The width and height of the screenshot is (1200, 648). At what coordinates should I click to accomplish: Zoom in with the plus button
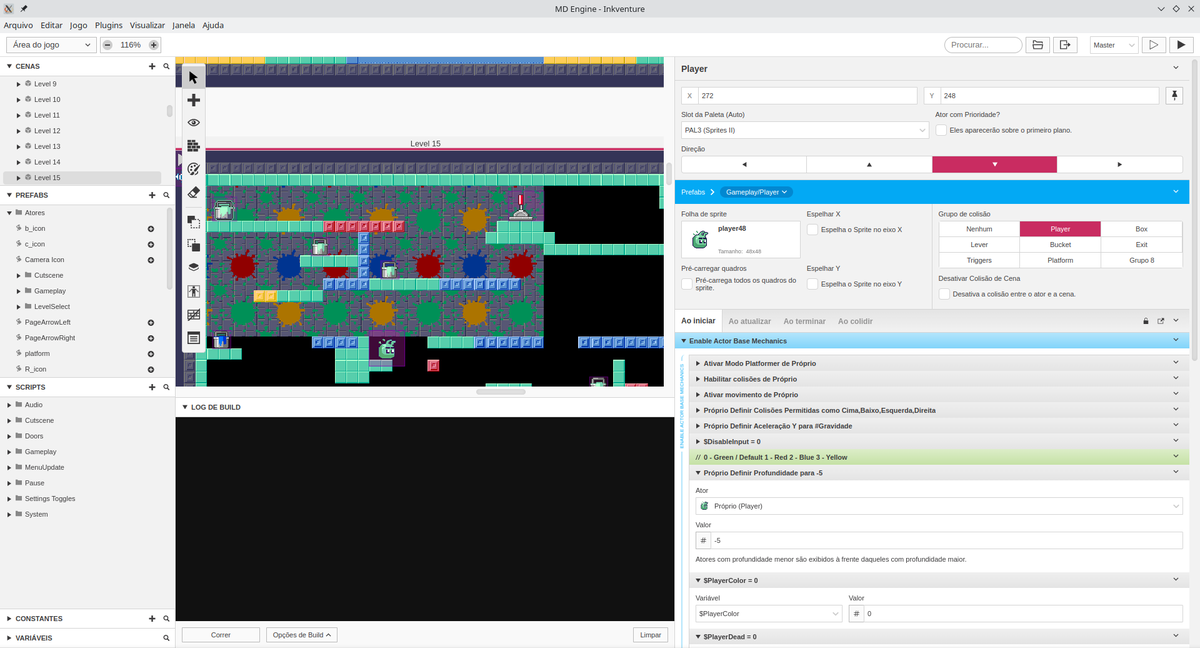click(153, 45)
